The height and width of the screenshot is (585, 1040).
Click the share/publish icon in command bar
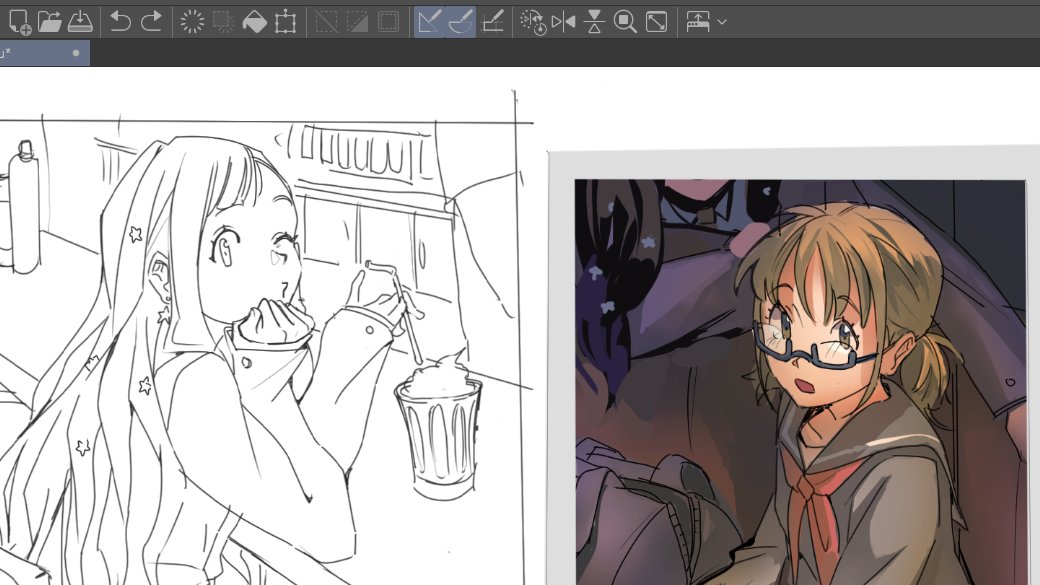698,22
